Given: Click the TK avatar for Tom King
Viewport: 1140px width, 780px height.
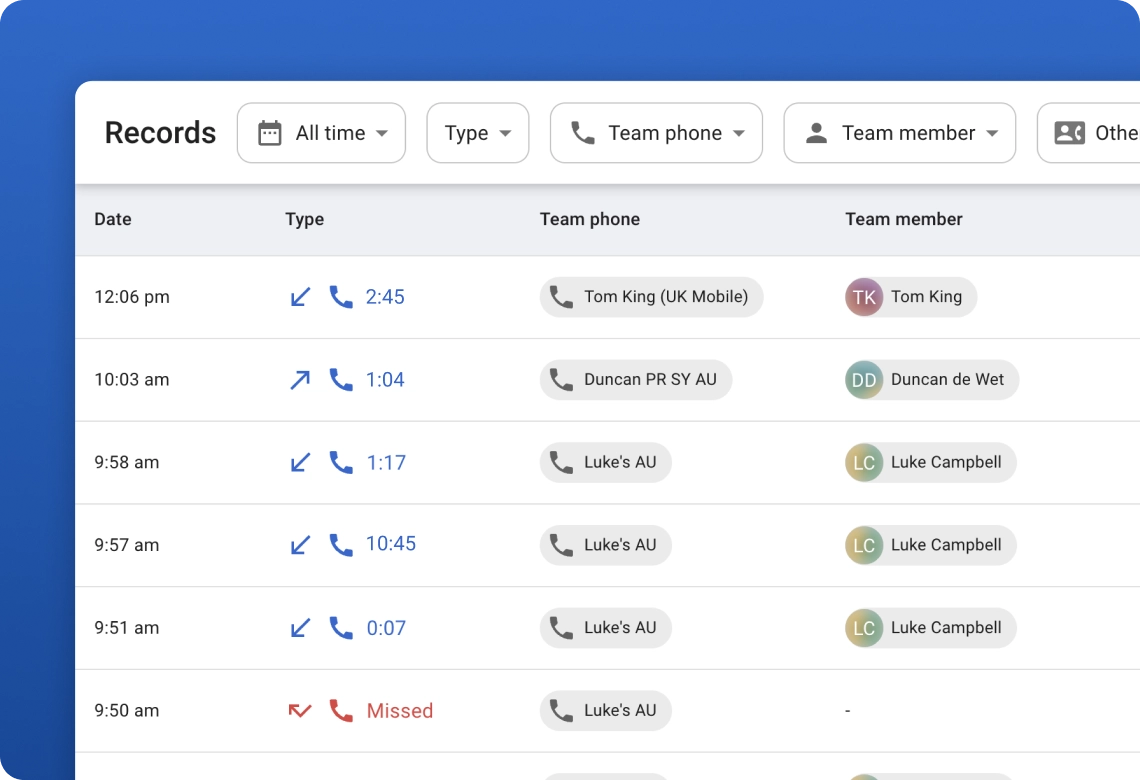Looking at the screenshot, I should [x=864, y=297].
